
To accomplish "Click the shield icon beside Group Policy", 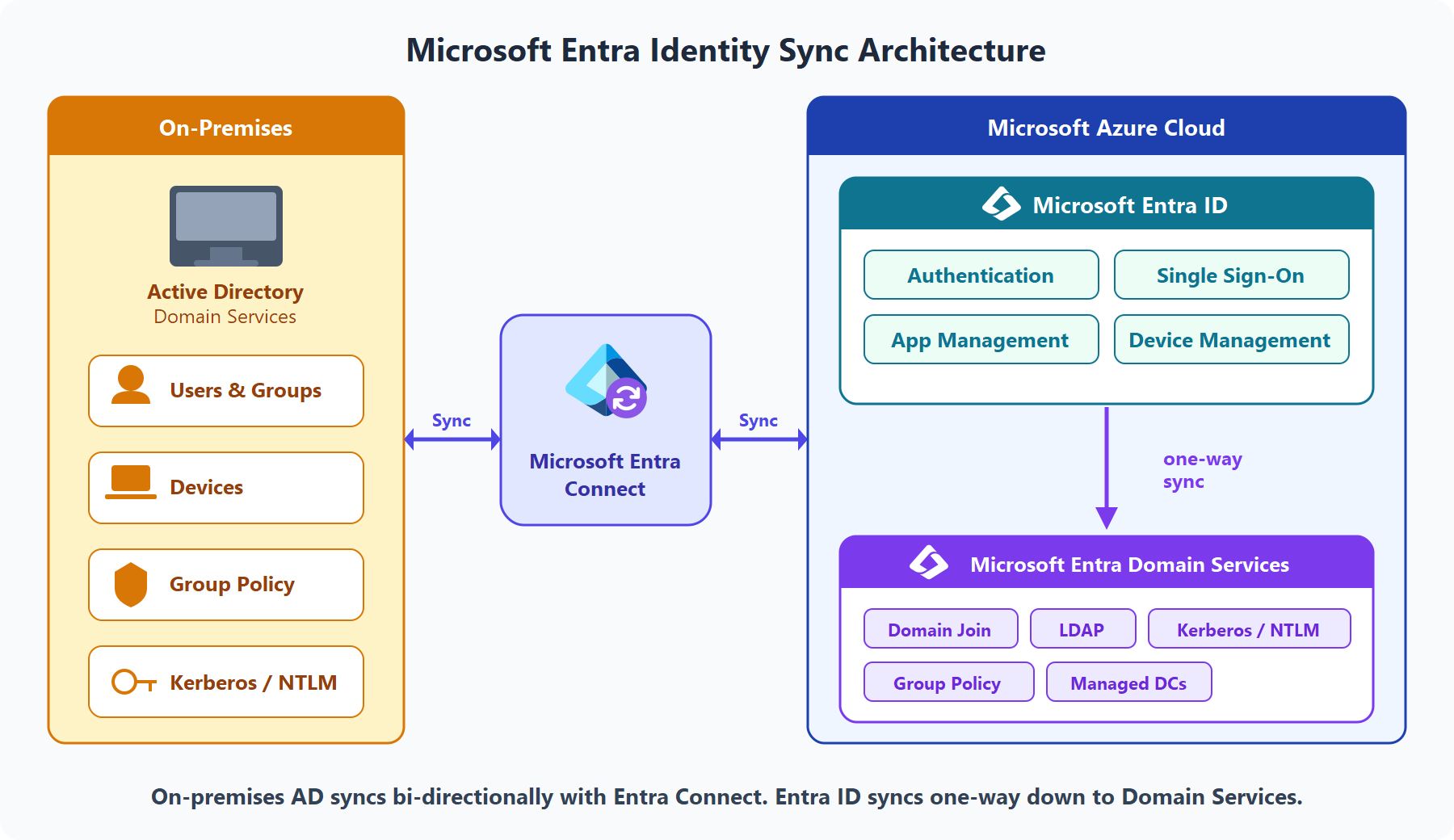I will pos(131,584).
